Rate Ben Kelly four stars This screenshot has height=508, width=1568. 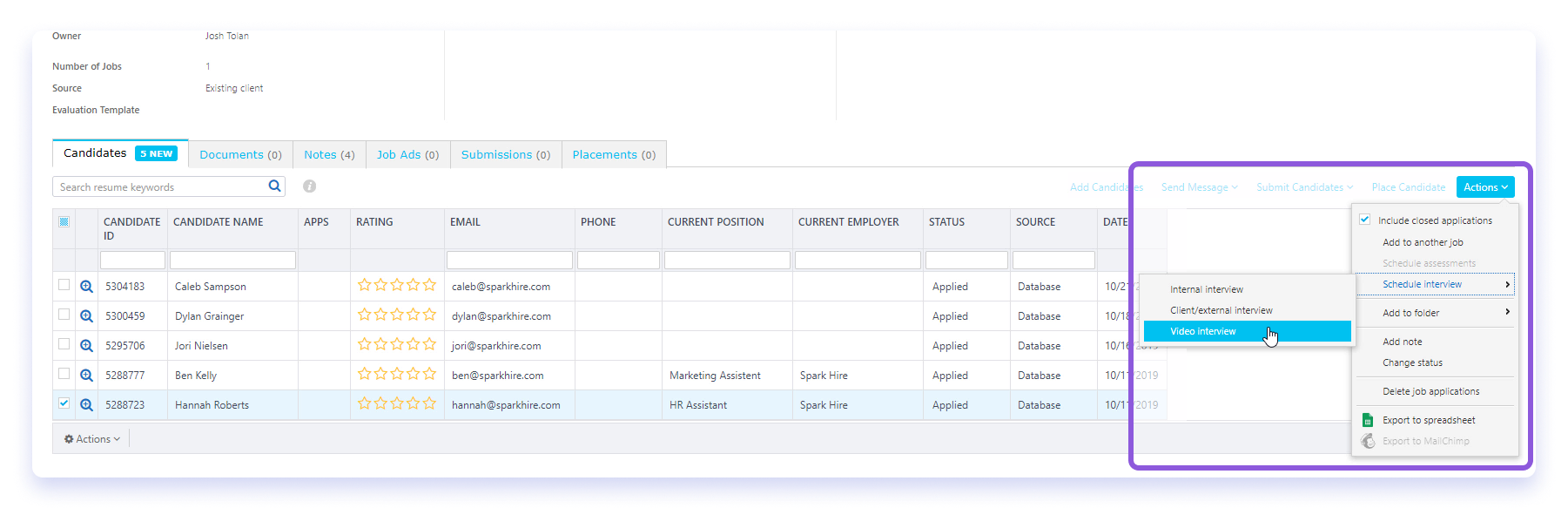414,374
